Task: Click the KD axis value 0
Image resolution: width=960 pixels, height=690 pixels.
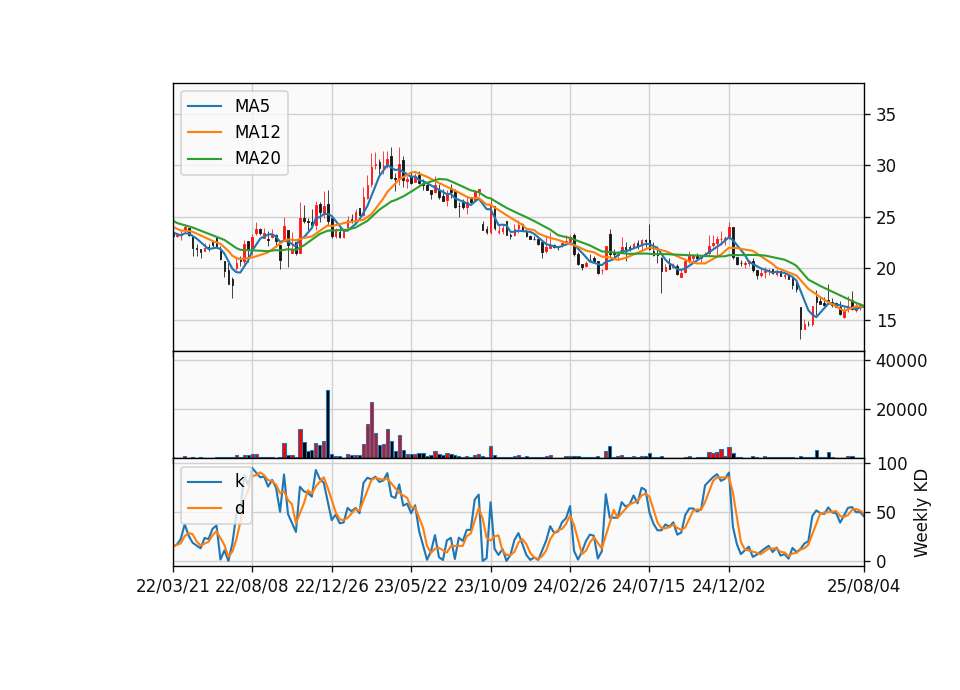Action: coord(880,561)
